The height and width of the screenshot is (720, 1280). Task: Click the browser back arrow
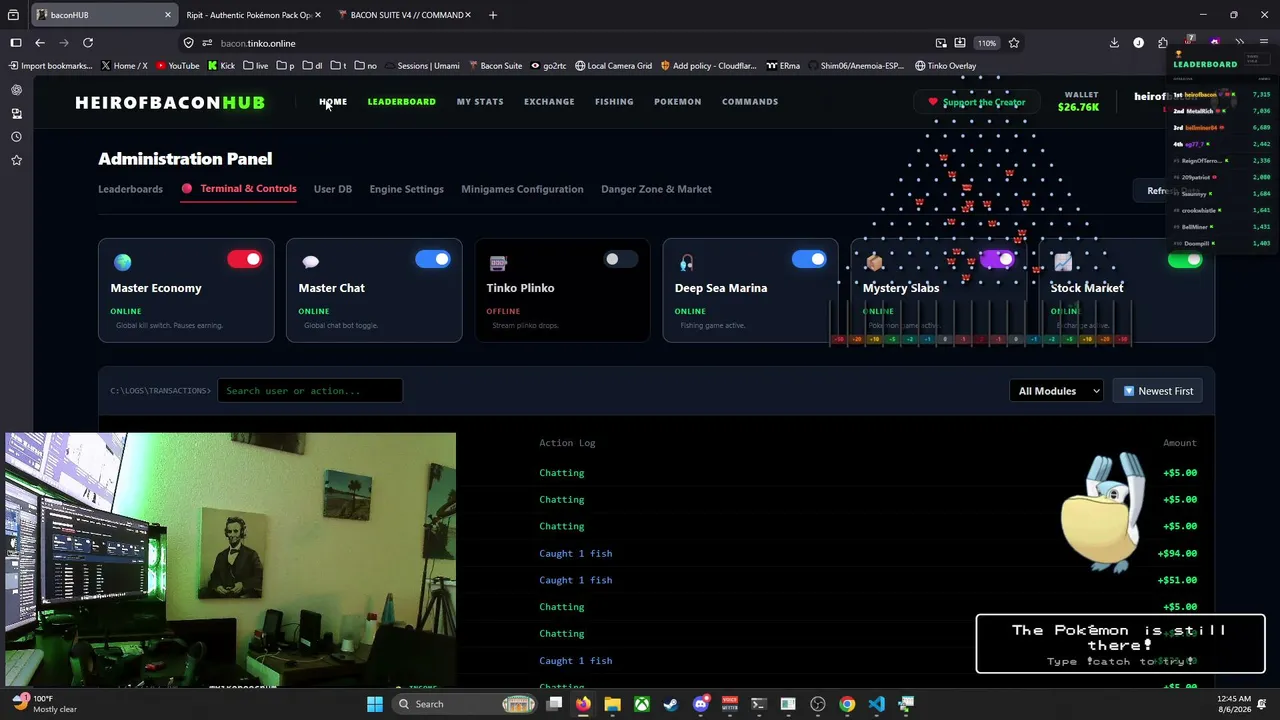40,43
